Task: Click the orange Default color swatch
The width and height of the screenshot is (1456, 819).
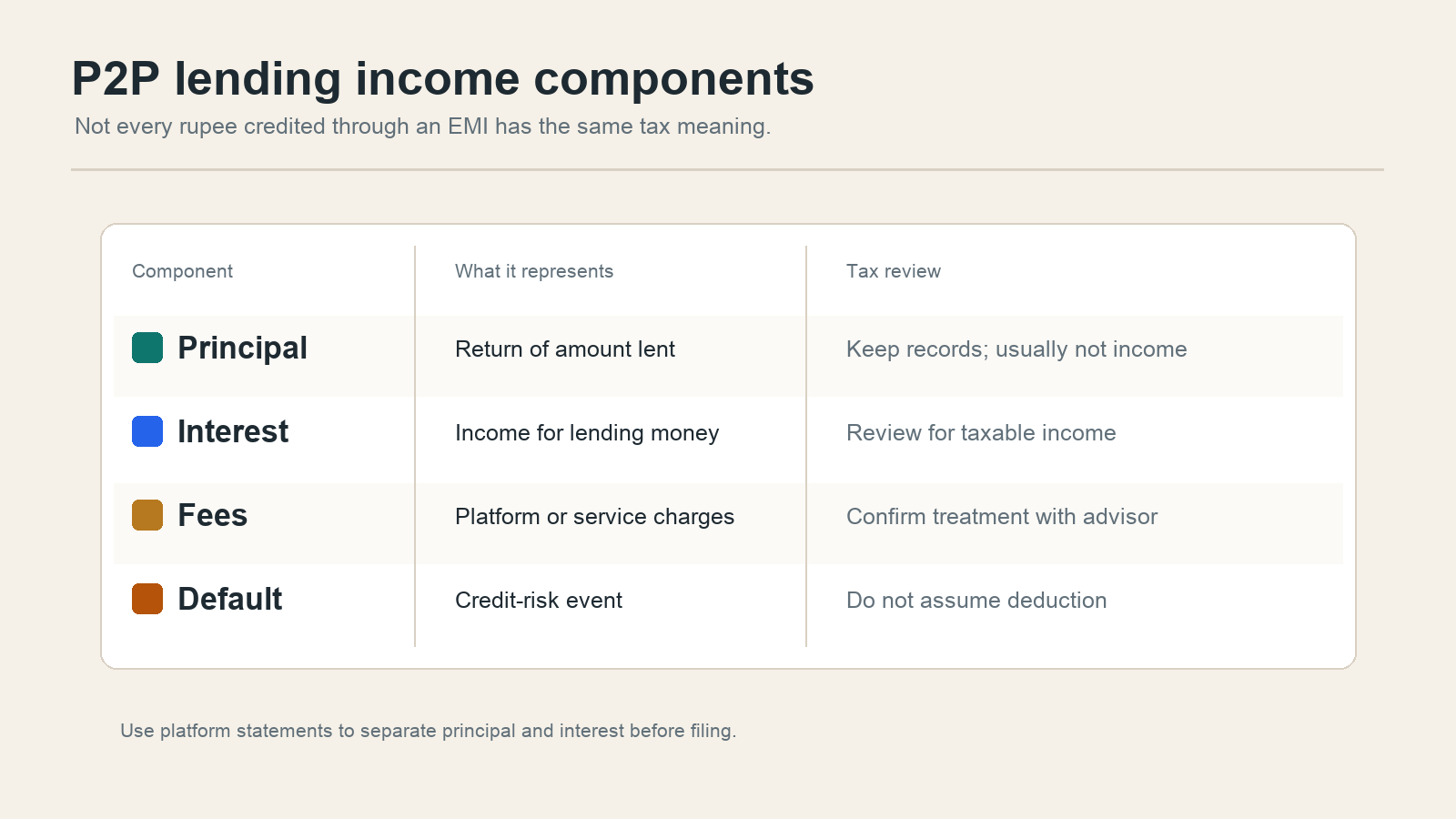Action: (147, 599)
